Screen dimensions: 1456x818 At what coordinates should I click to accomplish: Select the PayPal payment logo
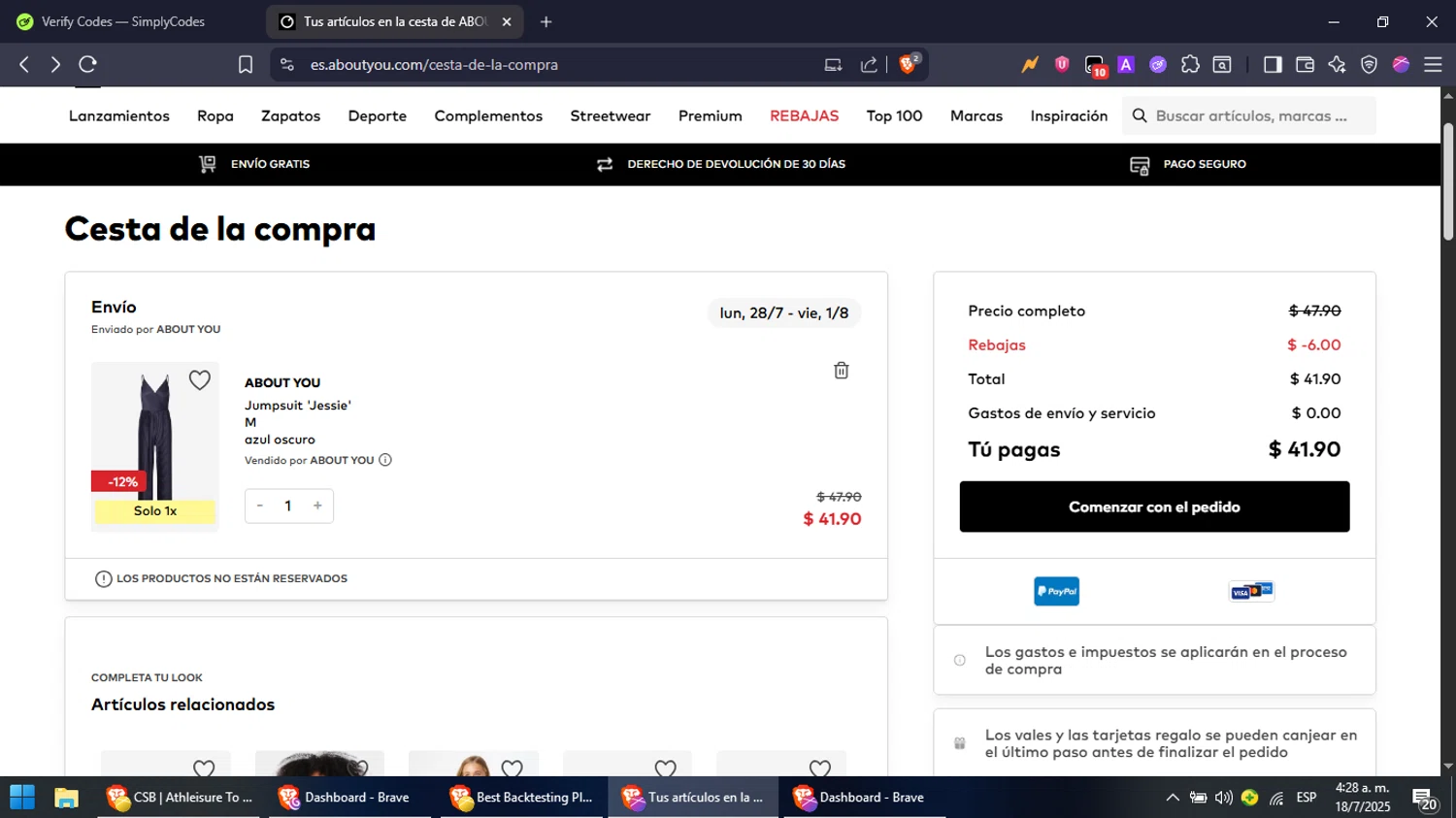point(1056,591)
